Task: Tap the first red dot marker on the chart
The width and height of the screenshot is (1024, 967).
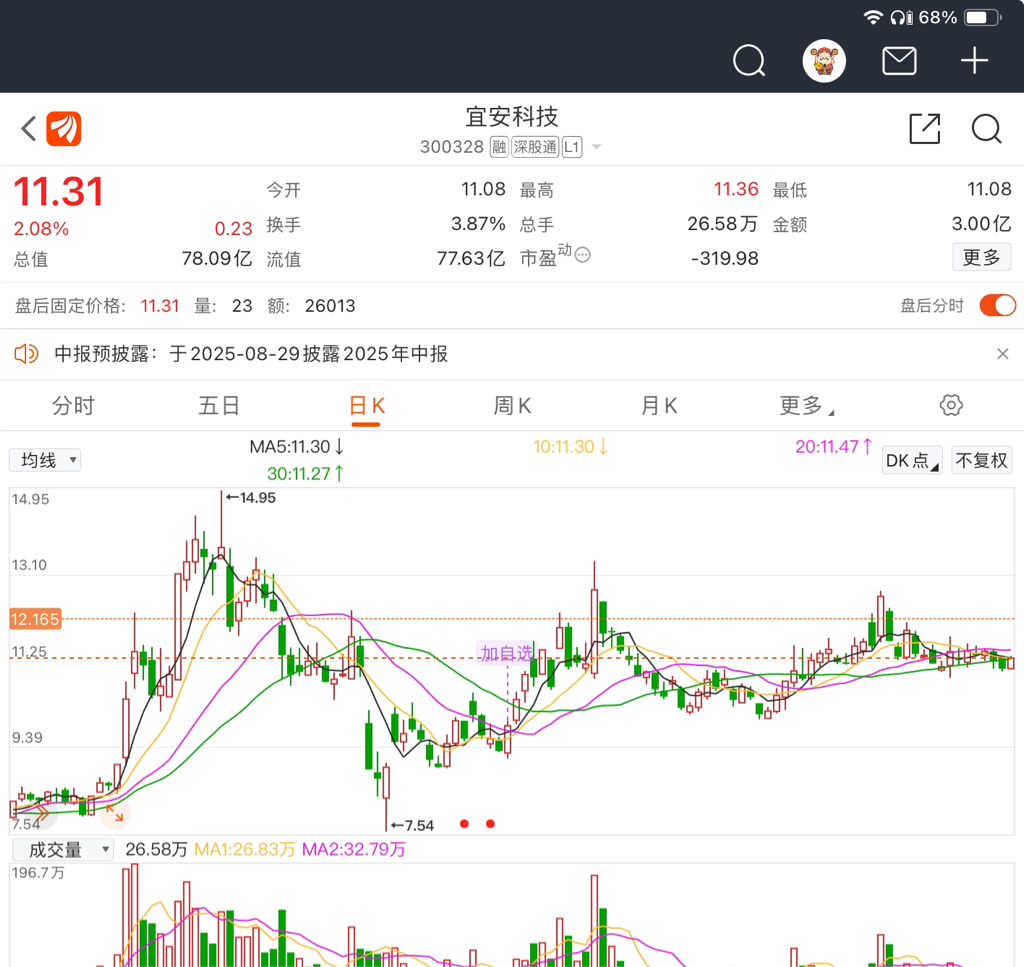Action: 464,824
